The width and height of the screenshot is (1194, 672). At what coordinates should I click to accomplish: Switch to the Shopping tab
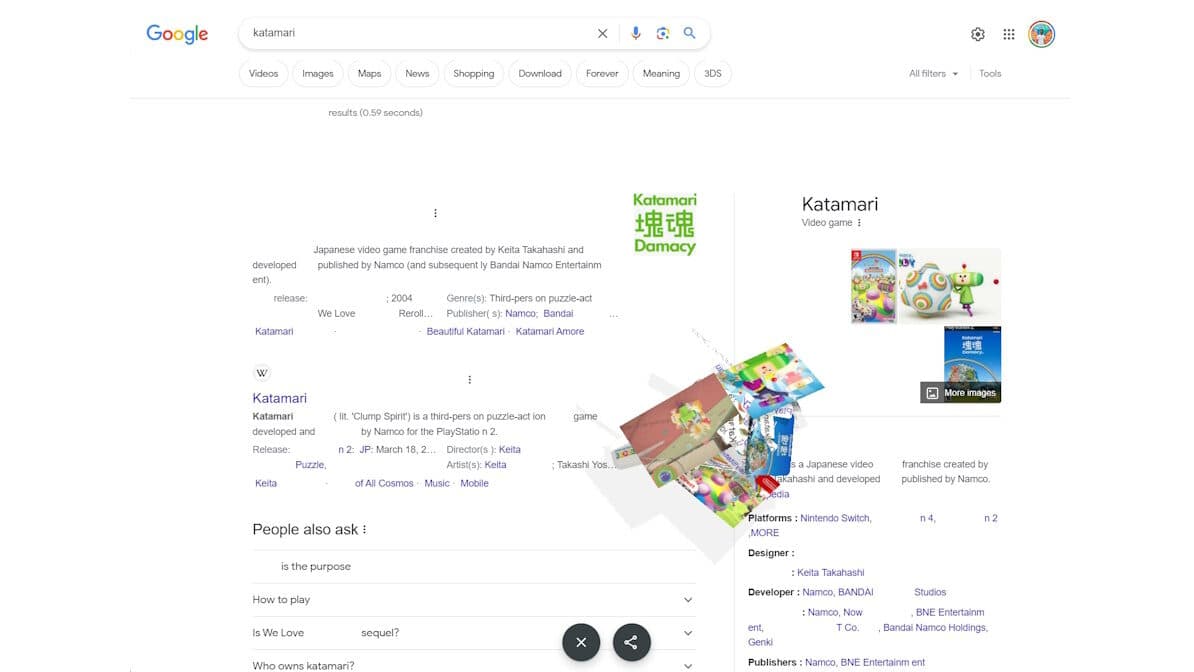click(x=473, y=73)
